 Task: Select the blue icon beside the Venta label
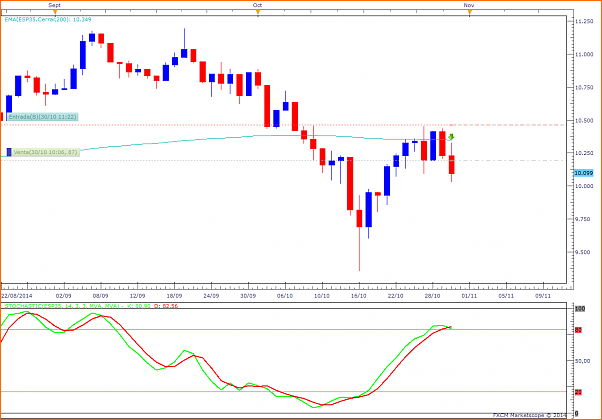[x=9, y=152]
